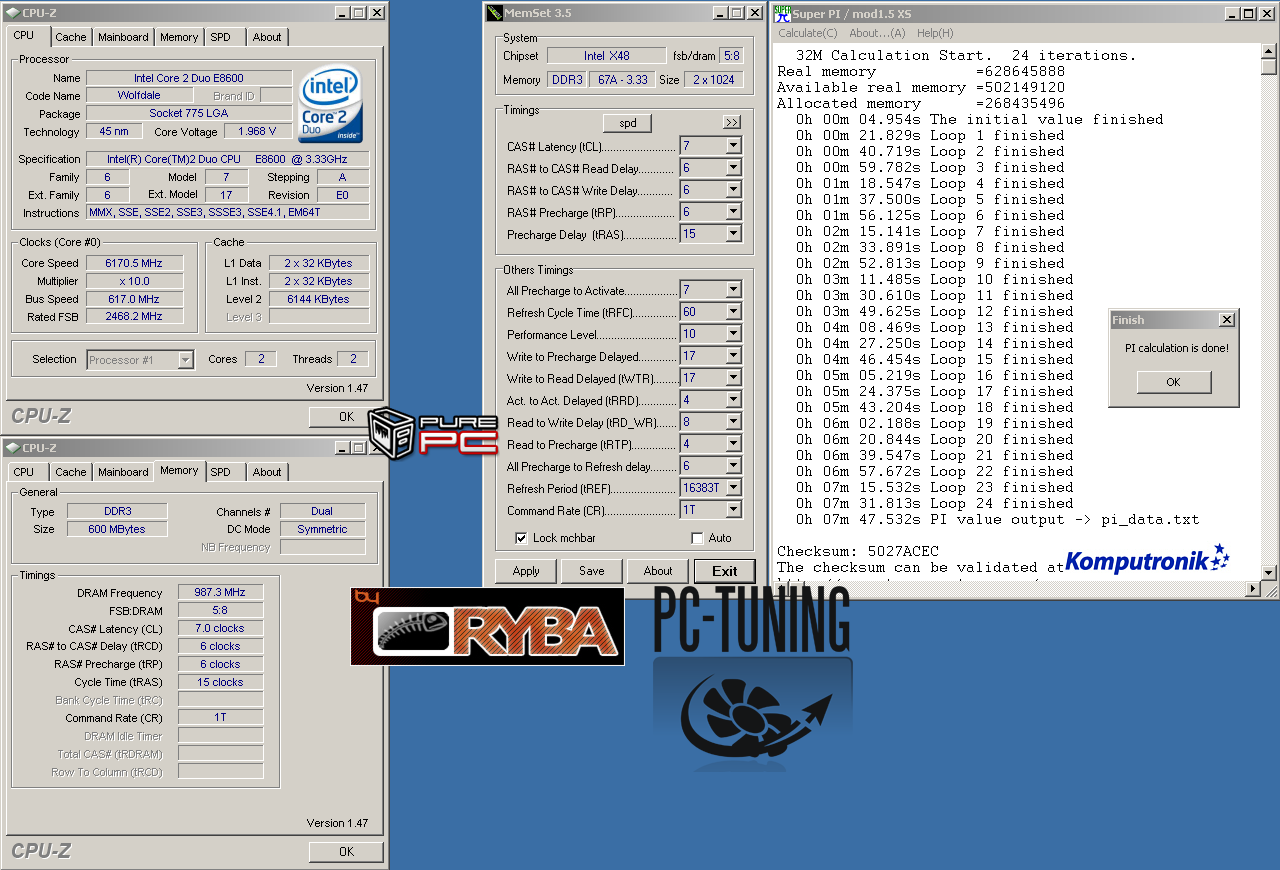The height and width of the screenshot is (870, 1280).
Task: Click the Apply button in MemSet
Action: click(526, 571)
